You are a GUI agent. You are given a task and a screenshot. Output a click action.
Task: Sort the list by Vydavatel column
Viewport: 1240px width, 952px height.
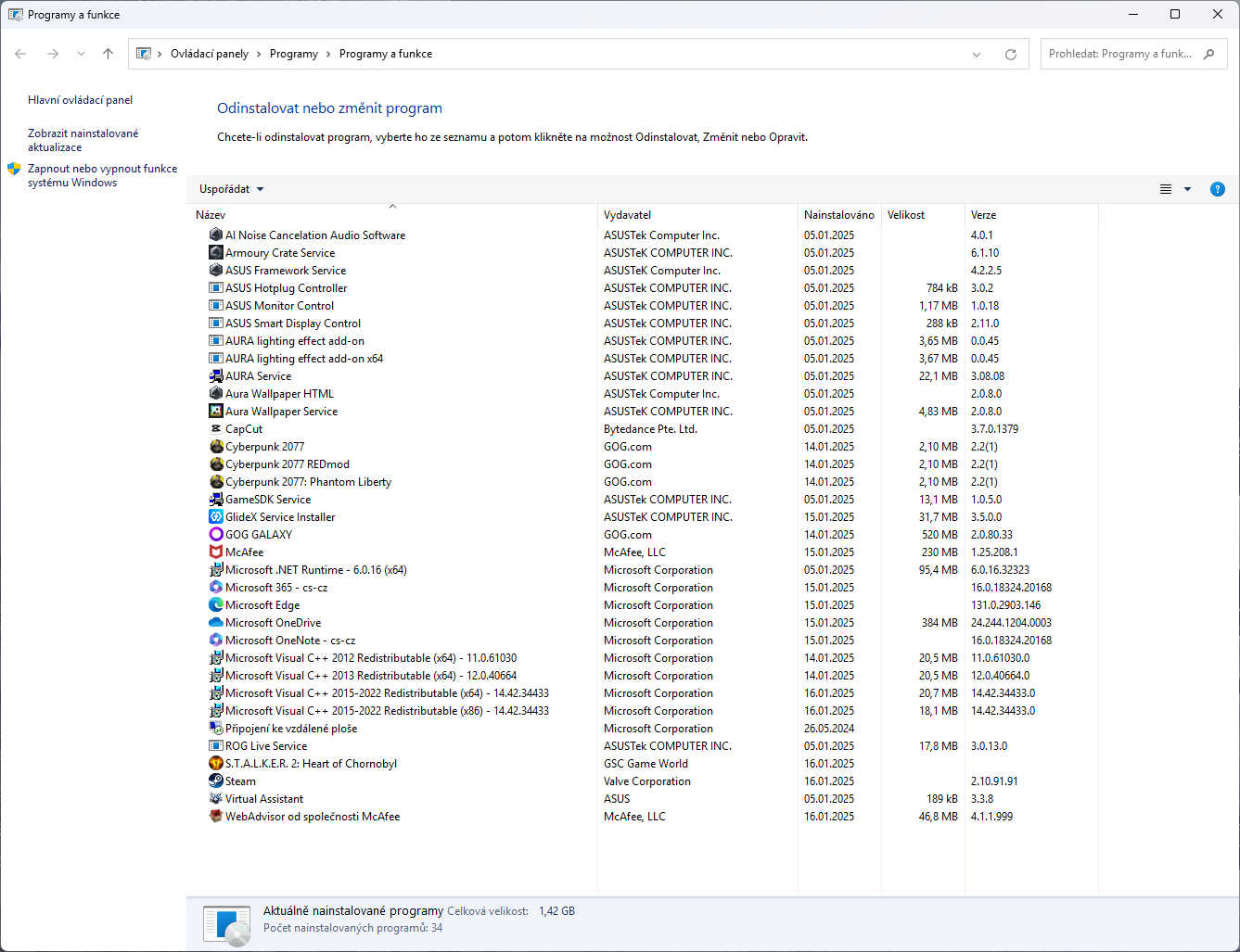(628, 215)
